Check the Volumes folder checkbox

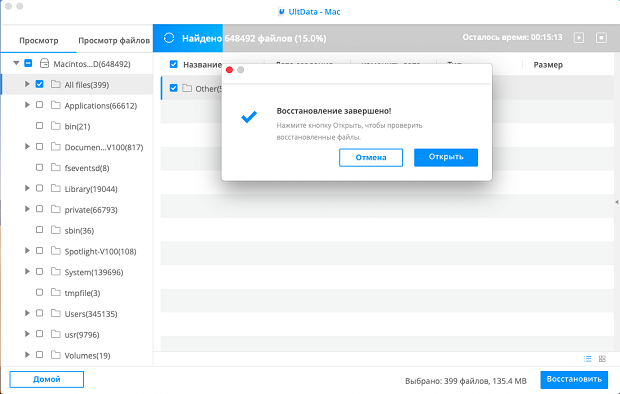point(39,354)
